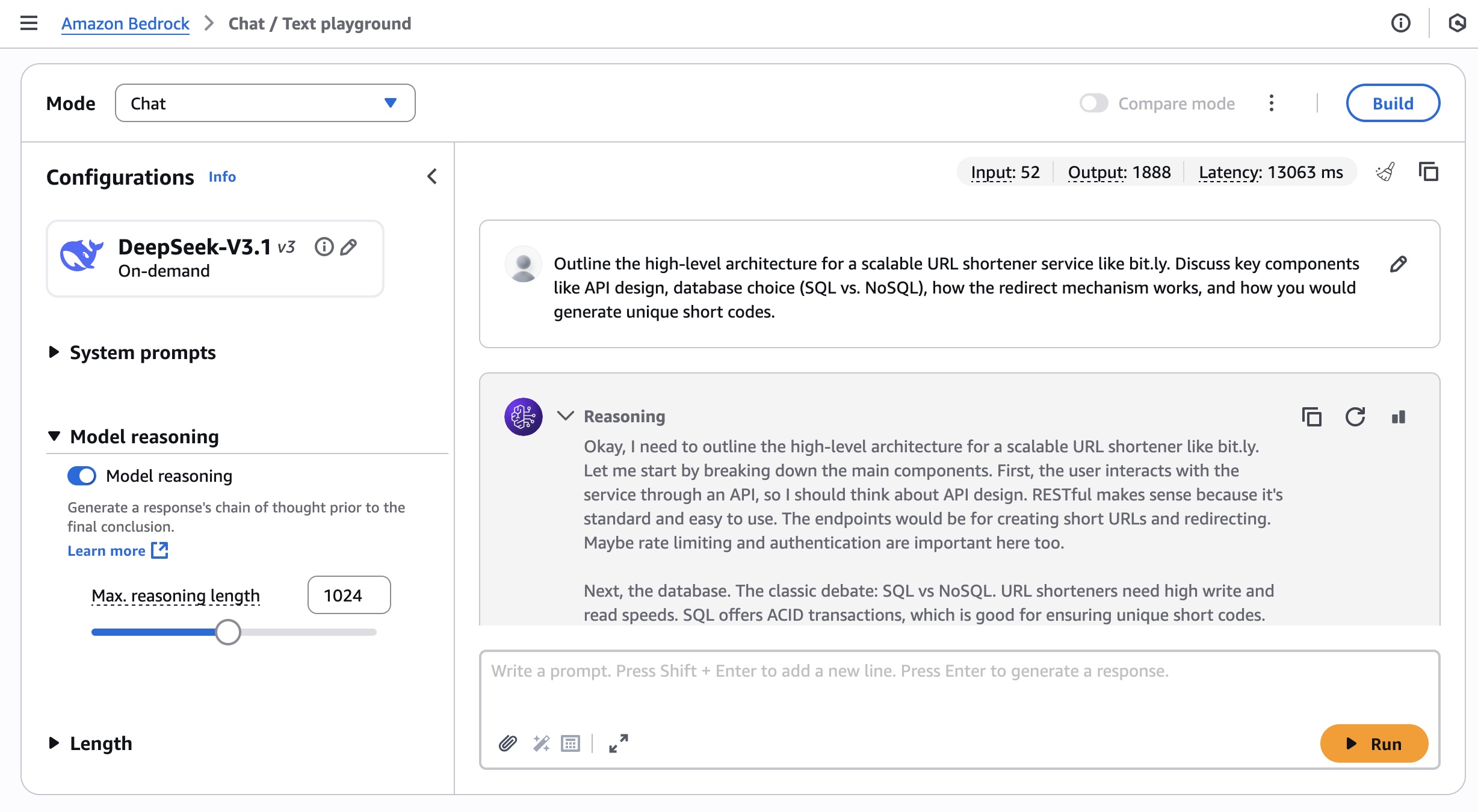Open the Mode dropdown showing Chat

(x=265, y=103)
